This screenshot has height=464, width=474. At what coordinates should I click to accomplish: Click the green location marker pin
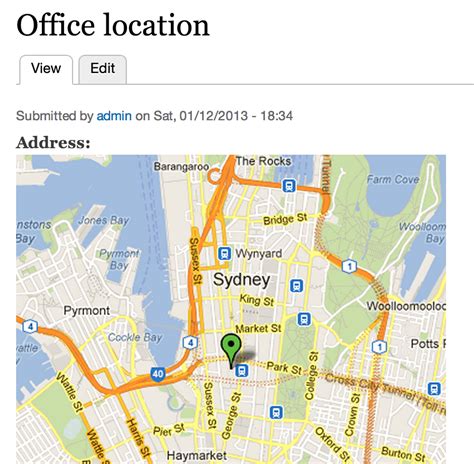click(231, 351)
